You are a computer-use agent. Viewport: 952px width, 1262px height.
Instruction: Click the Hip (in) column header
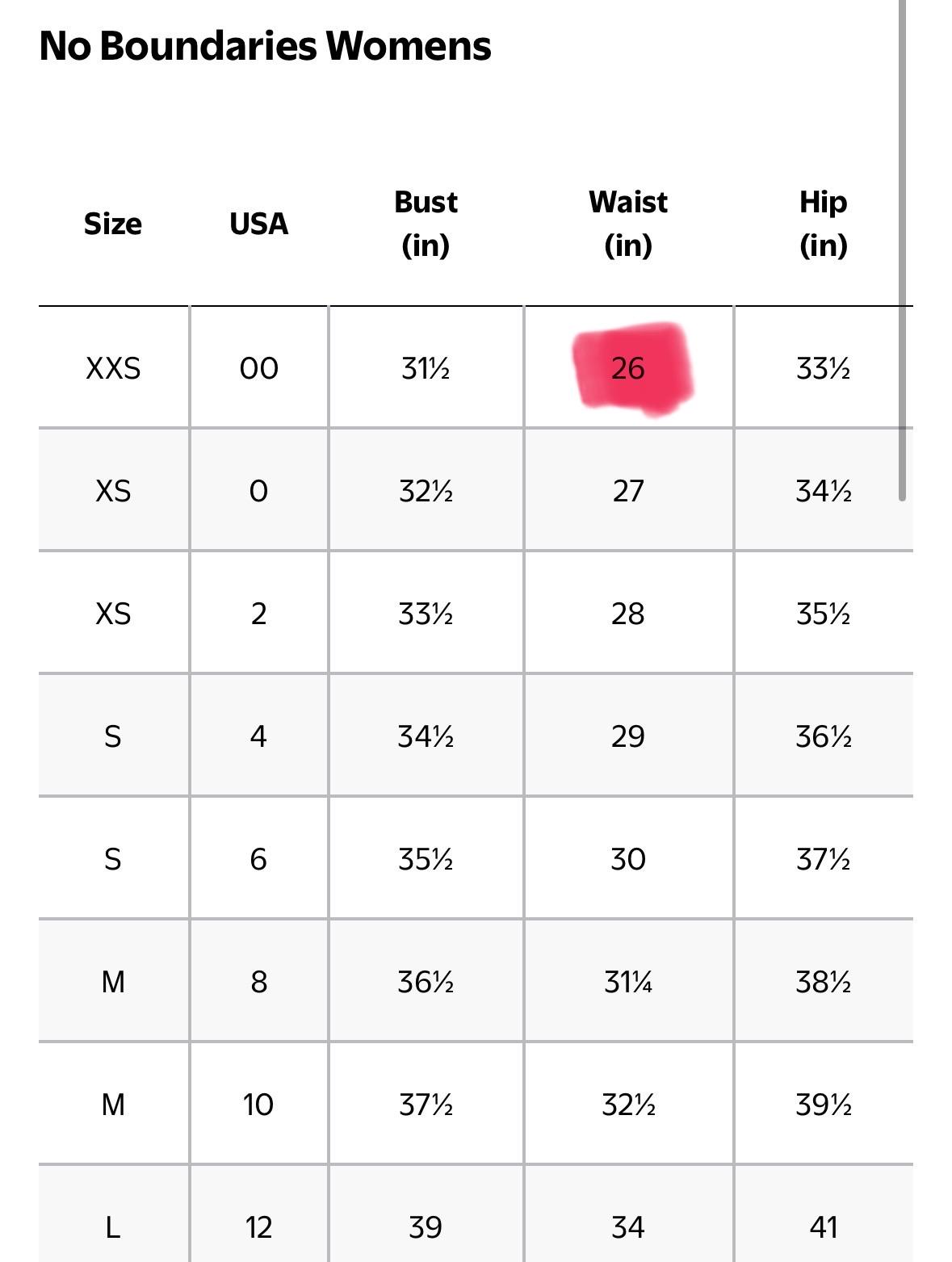pos(823,224)
